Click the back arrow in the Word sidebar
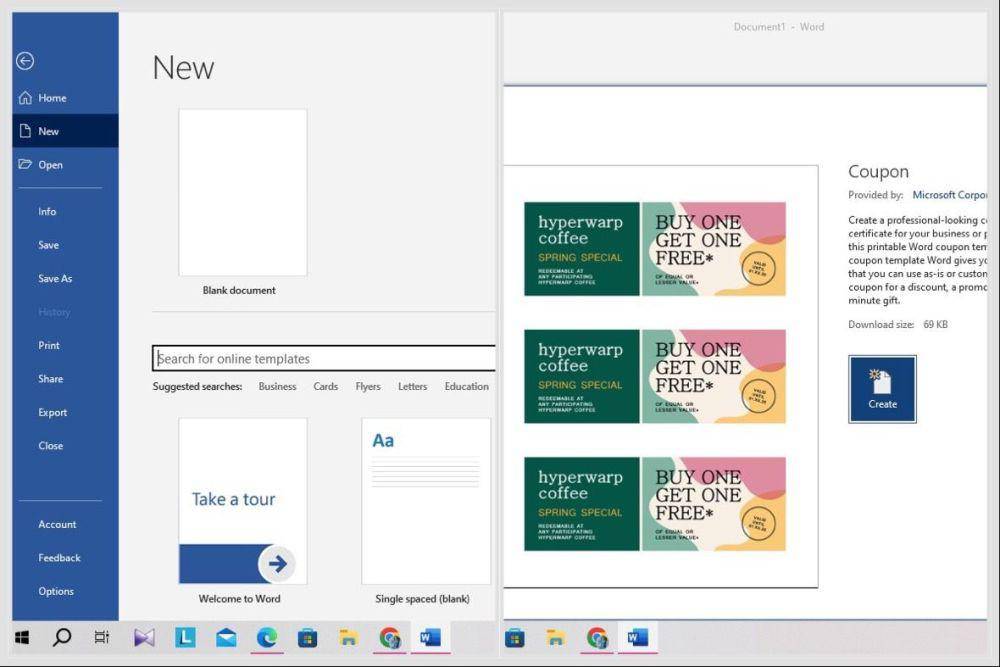 (x=25, y=61)
